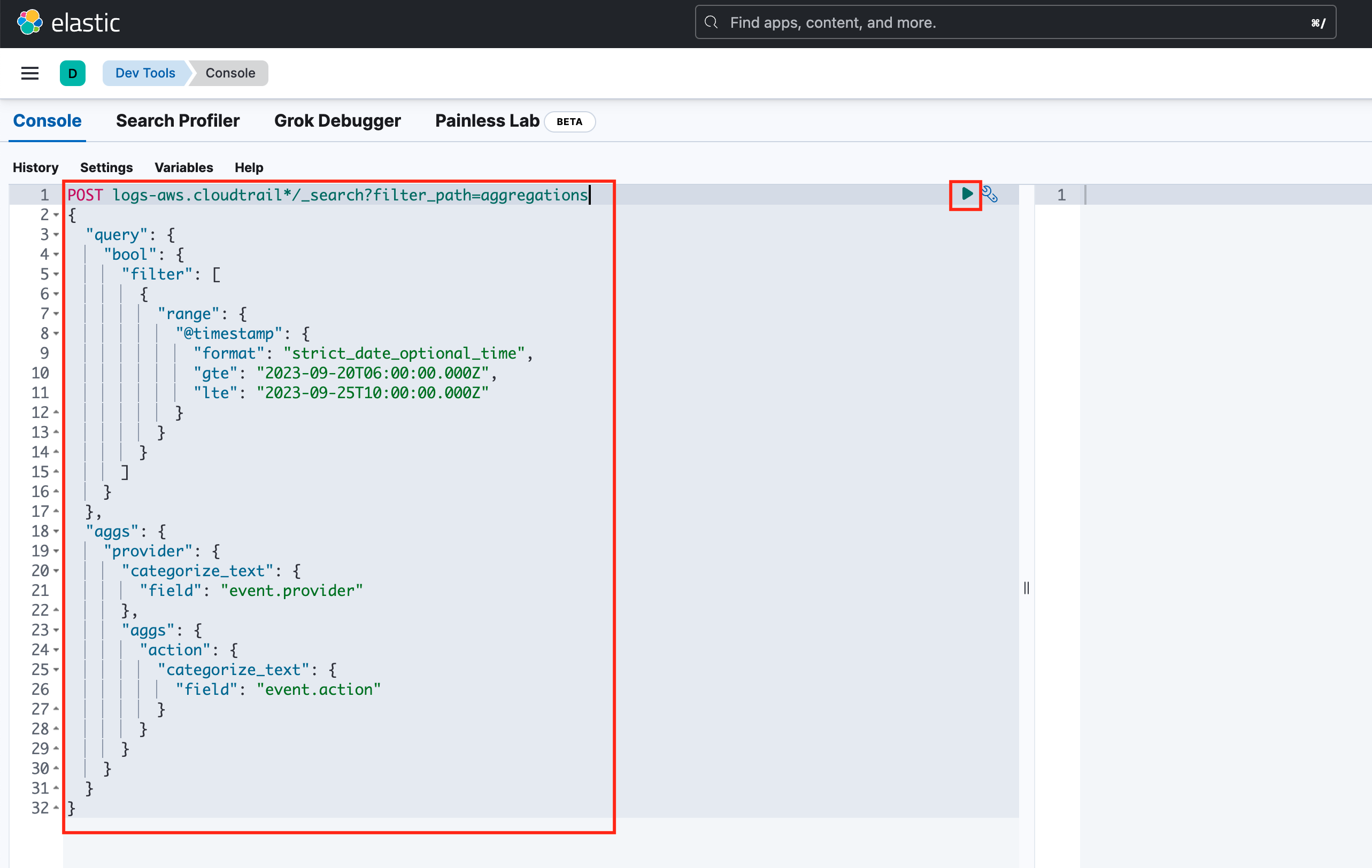Open the request options wrench icon
Screen dimensions: 1372x868
point(991,194)
